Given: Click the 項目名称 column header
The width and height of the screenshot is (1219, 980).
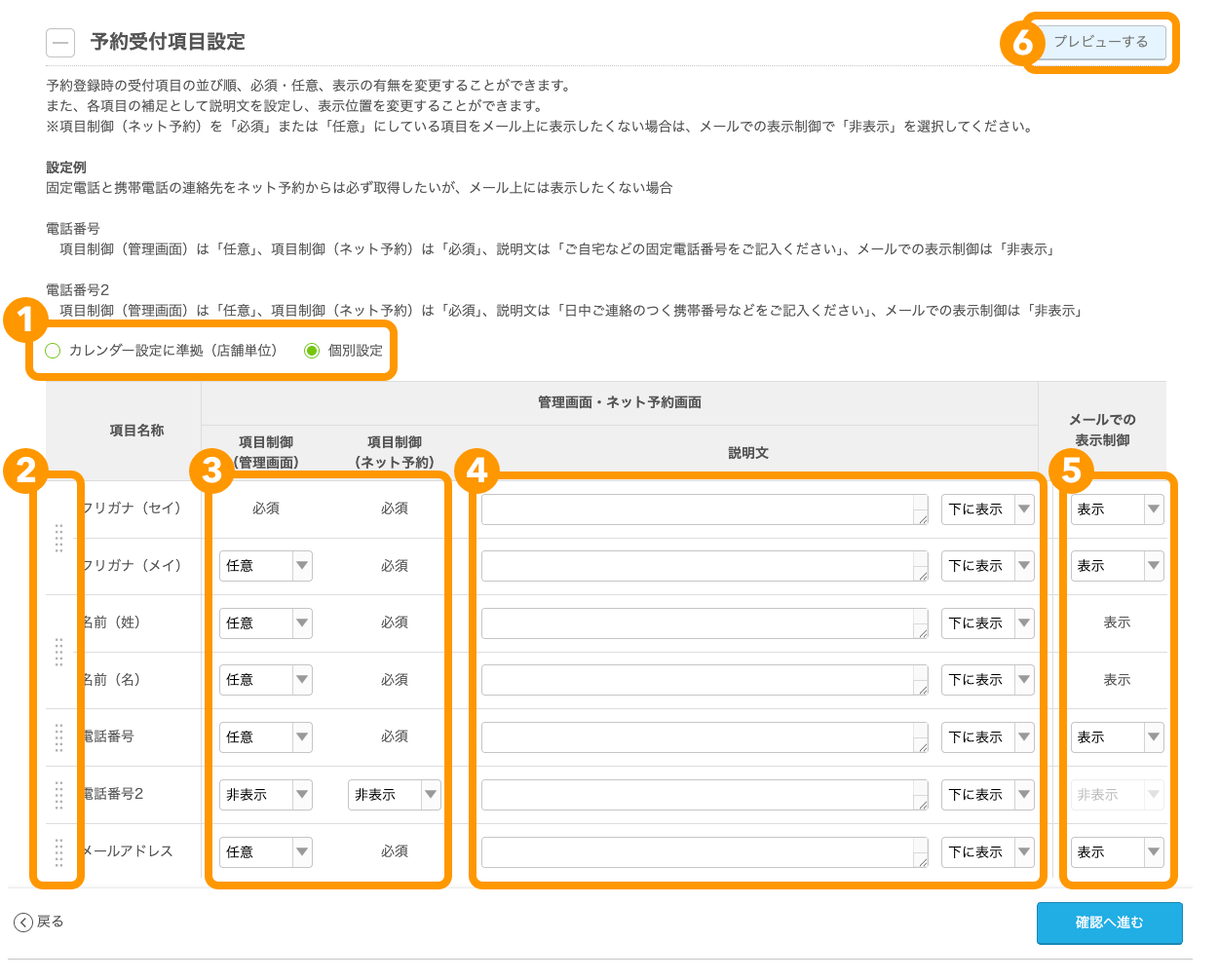Looking at the screenshot, I should tap(136, 431).
